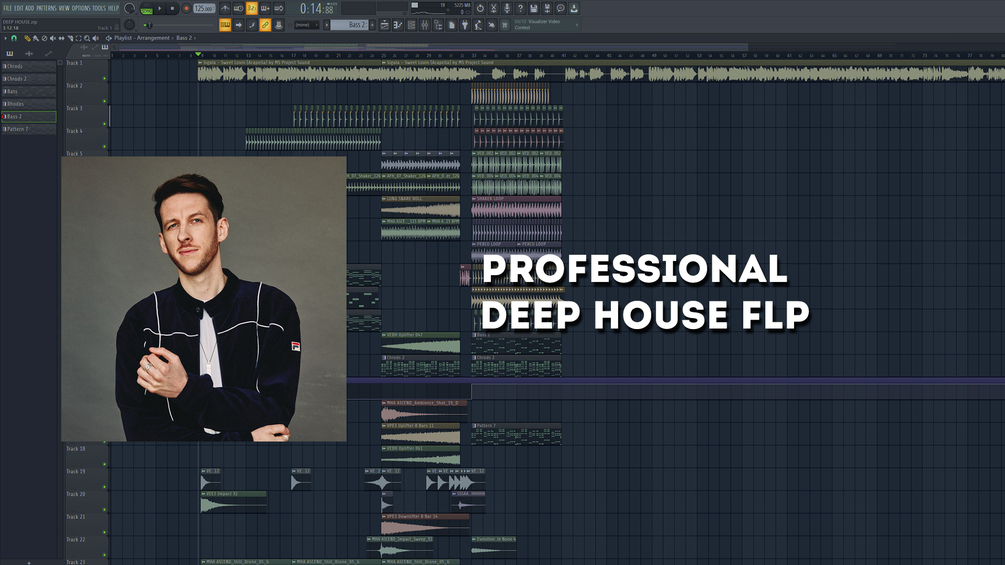Click the shopping cart icon

(x=504, y=25)
